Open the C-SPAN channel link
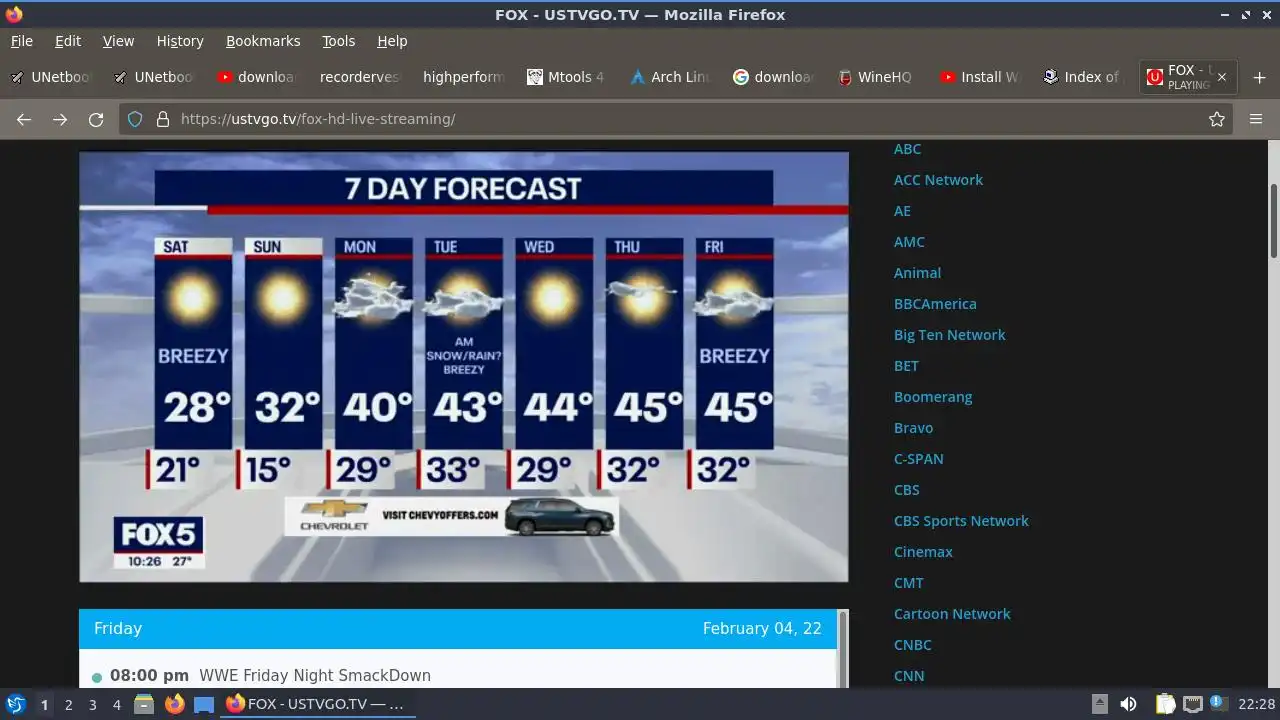Screen dimensions: 1280x720 (x=918, y=459)
